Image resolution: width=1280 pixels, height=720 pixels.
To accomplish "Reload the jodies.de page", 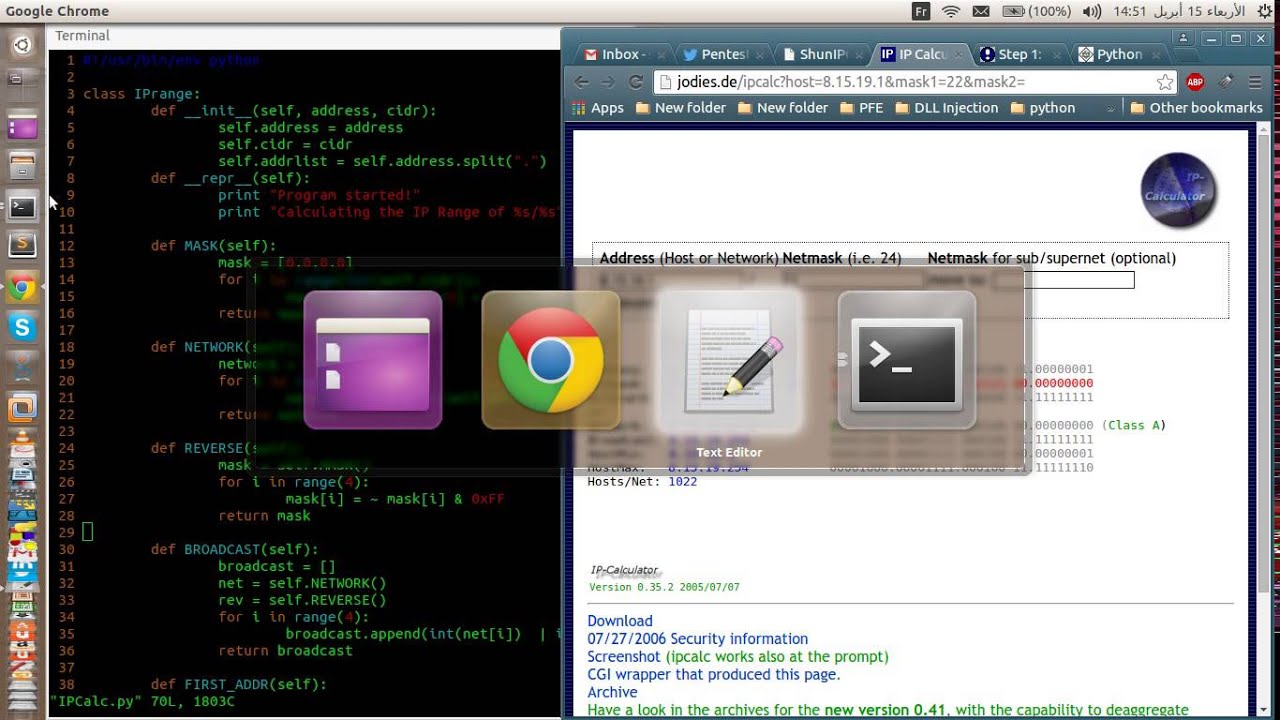I will click(636, 82).
